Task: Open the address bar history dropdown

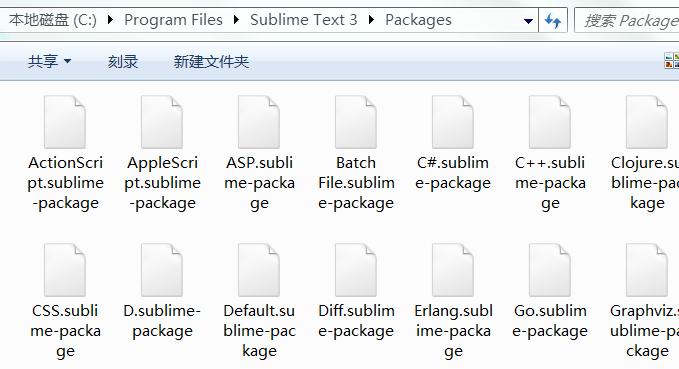Action: tap(528, 20)
